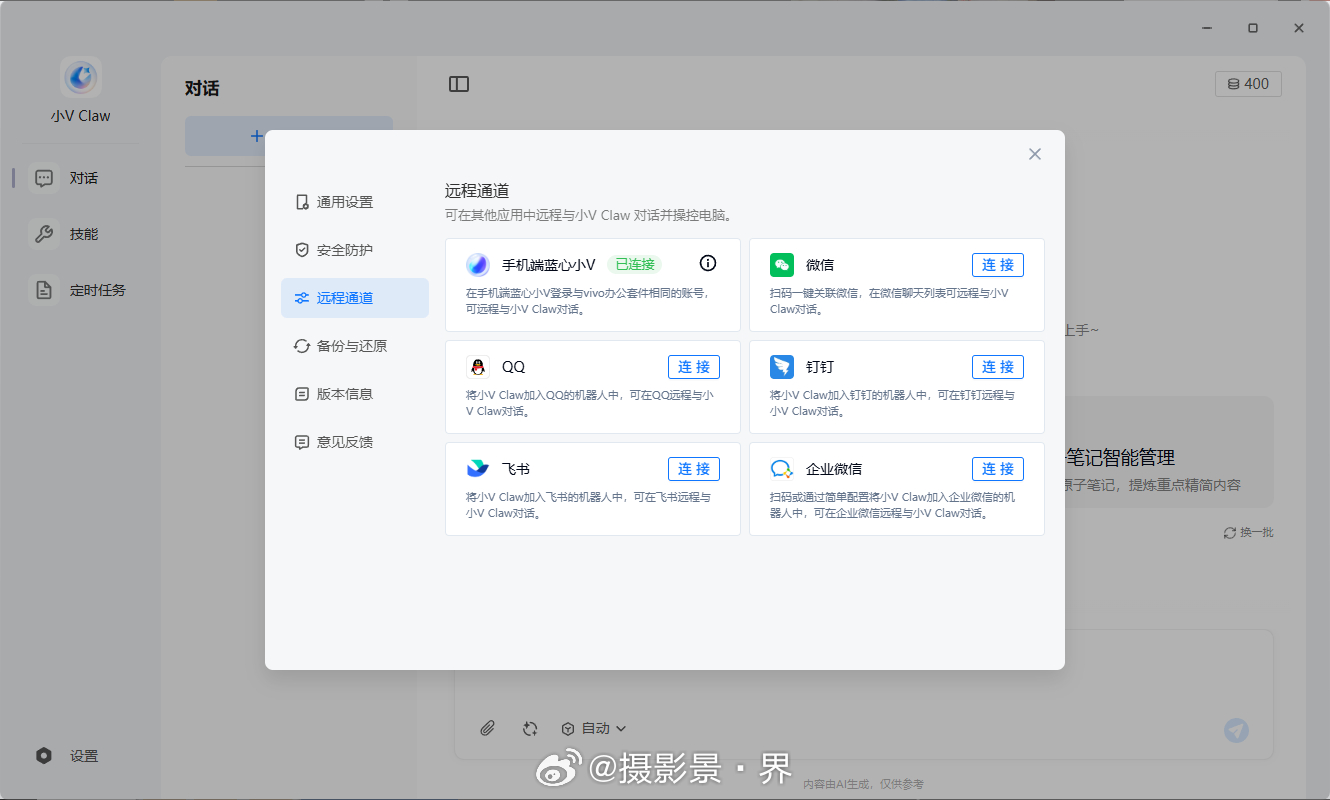Click the 对话 chat bubble icon

[x=44, y=178]
